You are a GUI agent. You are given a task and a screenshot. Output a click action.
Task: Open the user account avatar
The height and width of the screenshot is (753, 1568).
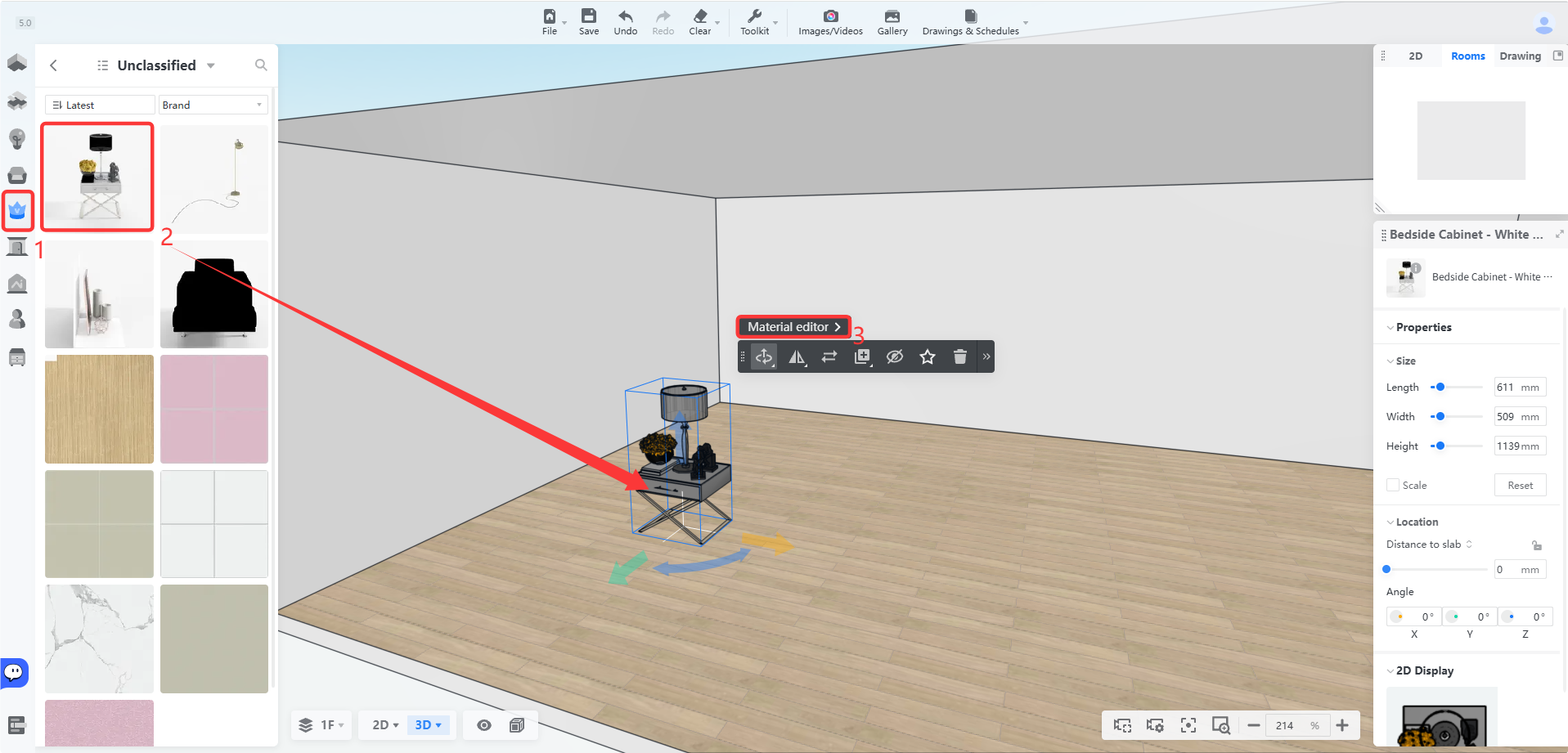(x=1543, y=25)
